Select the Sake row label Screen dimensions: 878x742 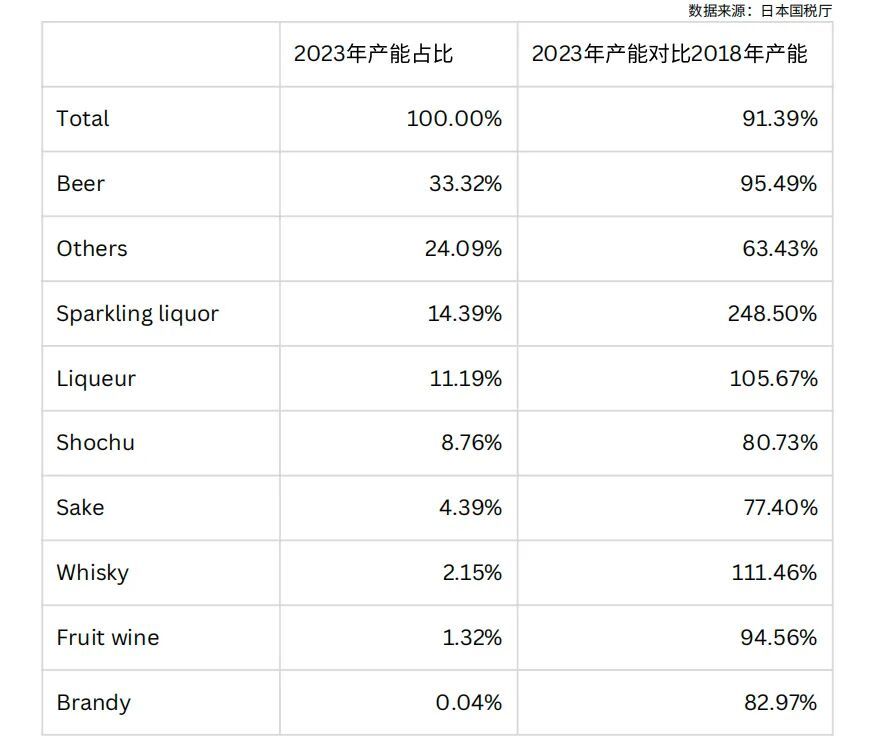80,507
